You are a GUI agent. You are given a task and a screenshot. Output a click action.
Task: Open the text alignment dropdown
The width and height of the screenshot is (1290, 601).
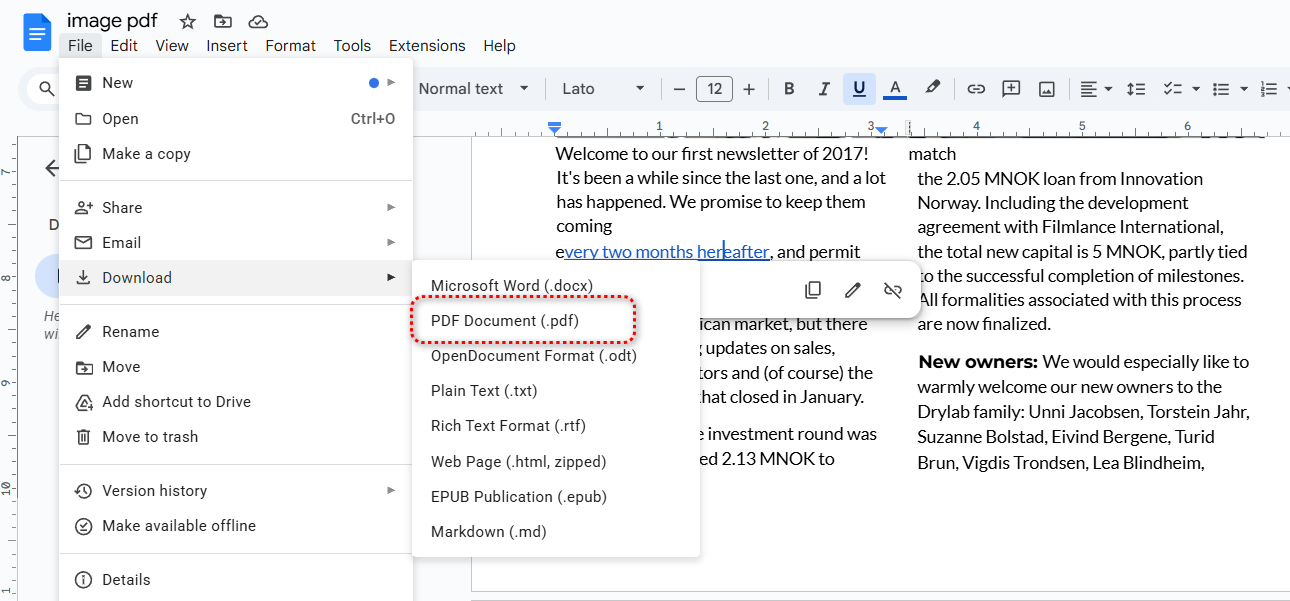[x=1096, y=89]
